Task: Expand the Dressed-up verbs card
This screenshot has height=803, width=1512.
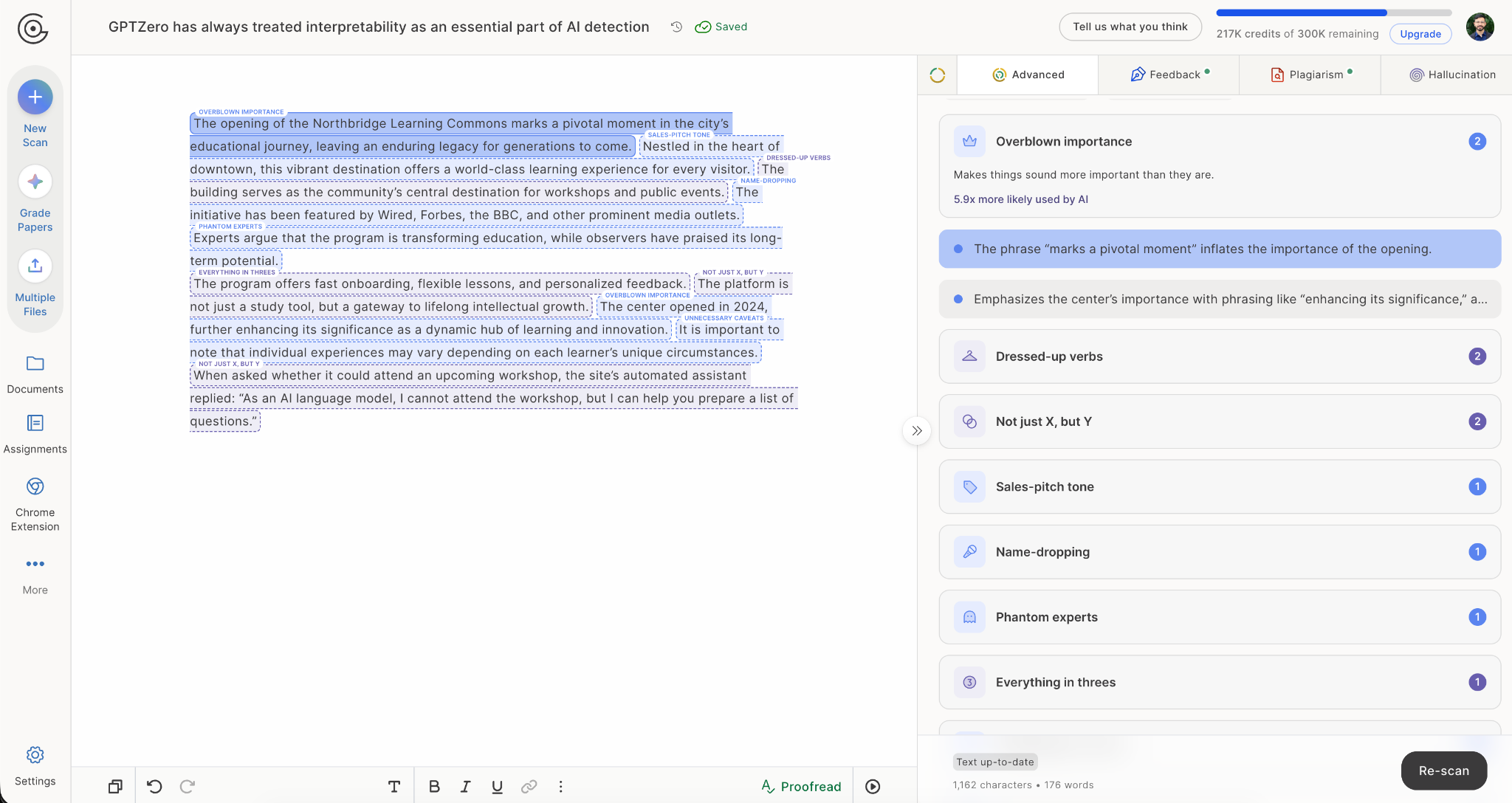Action: 1220,356
